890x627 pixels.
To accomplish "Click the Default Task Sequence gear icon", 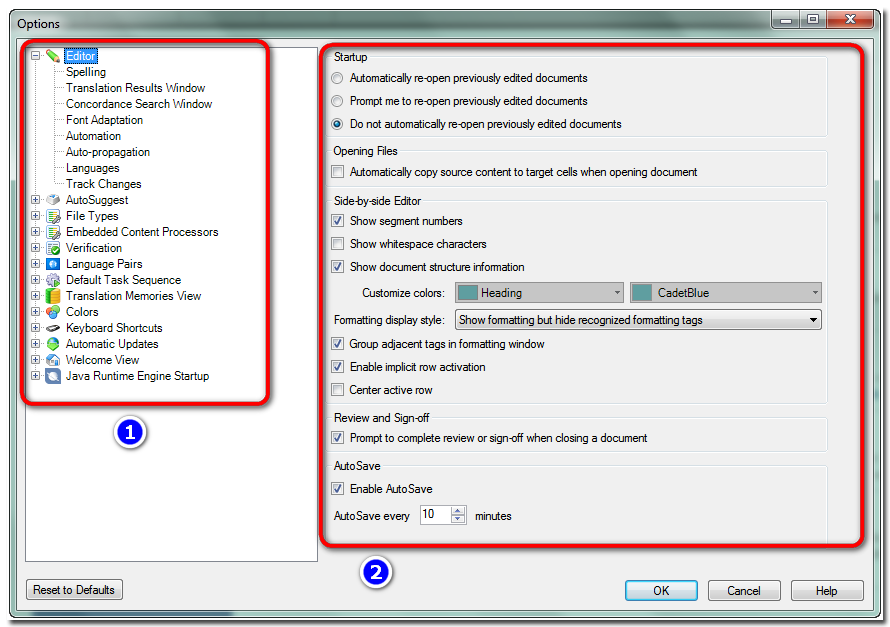I will click(x=53, y=280).
